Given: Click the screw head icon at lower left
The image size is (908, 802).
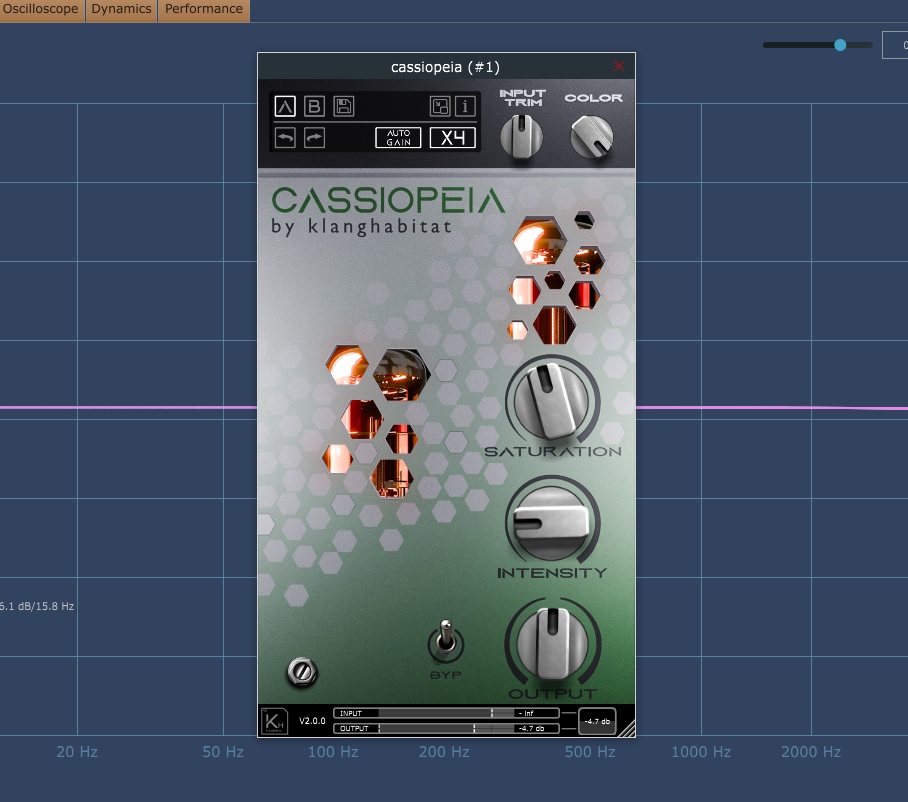Looking at the screenshot, I should [302, 672].
